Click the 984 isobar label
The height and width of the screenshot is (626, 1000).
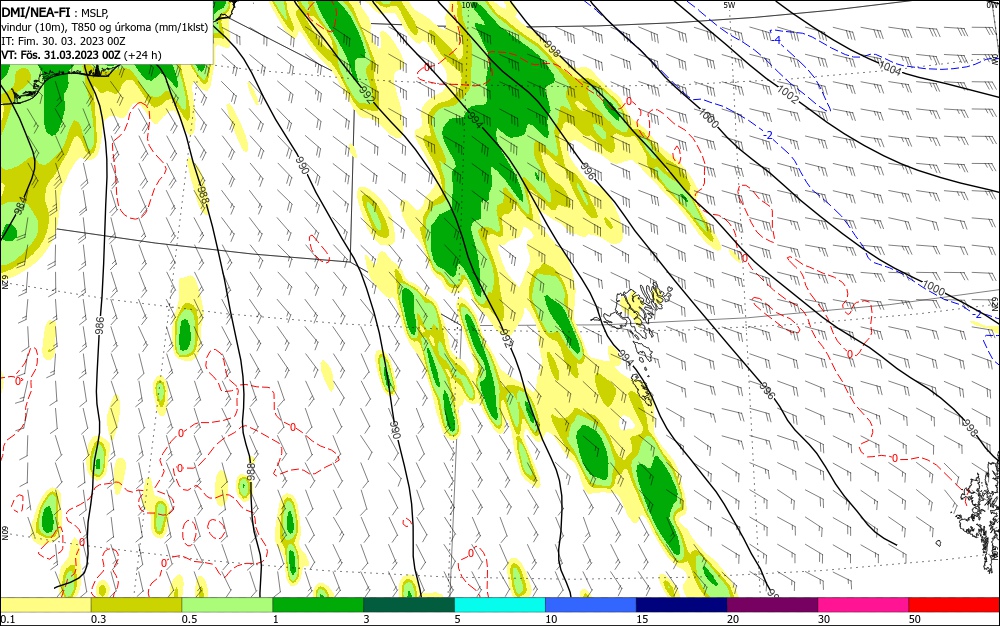point(20,205)
